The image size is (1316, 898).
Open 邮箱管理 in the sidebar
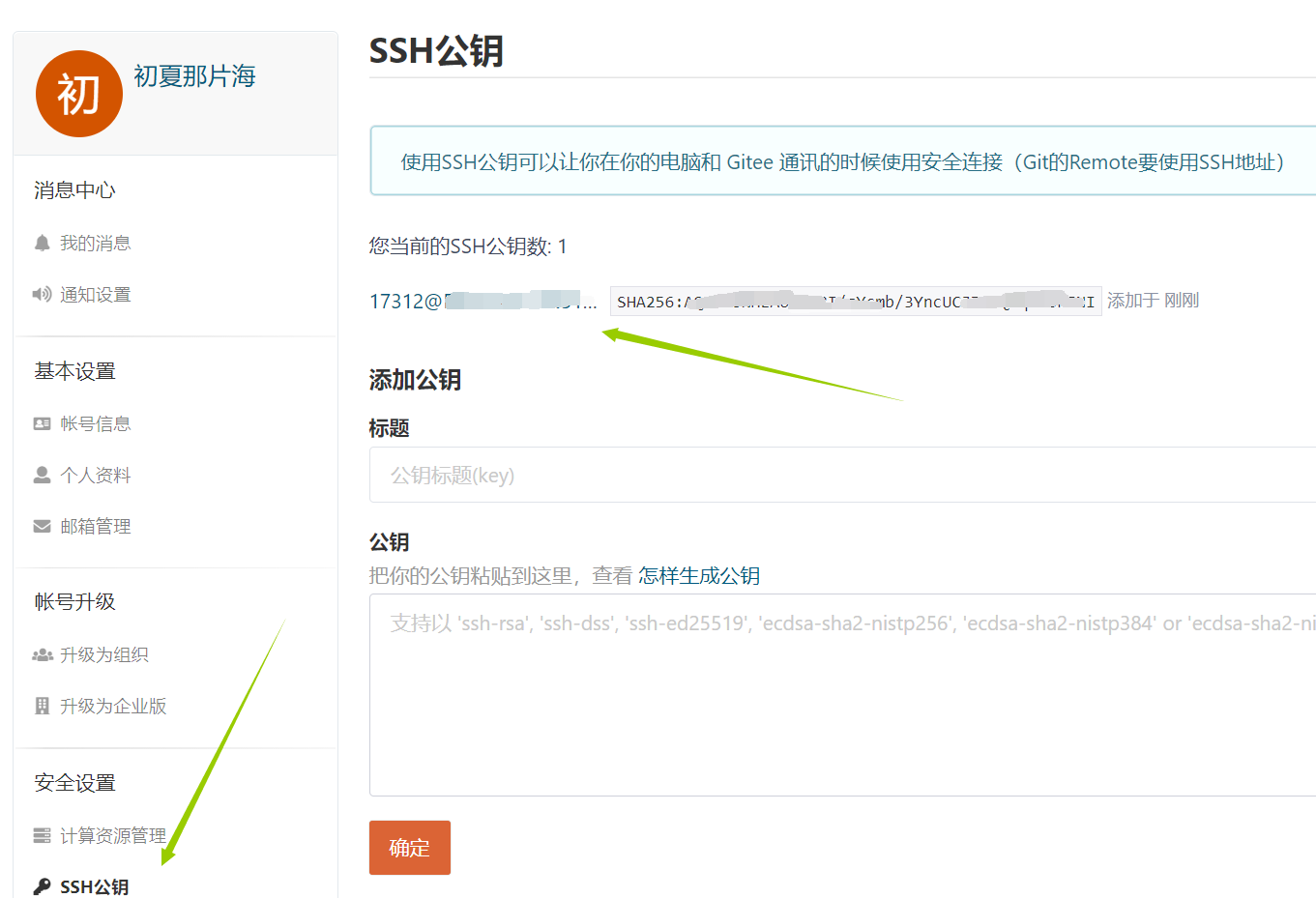[x=95, y=527]
